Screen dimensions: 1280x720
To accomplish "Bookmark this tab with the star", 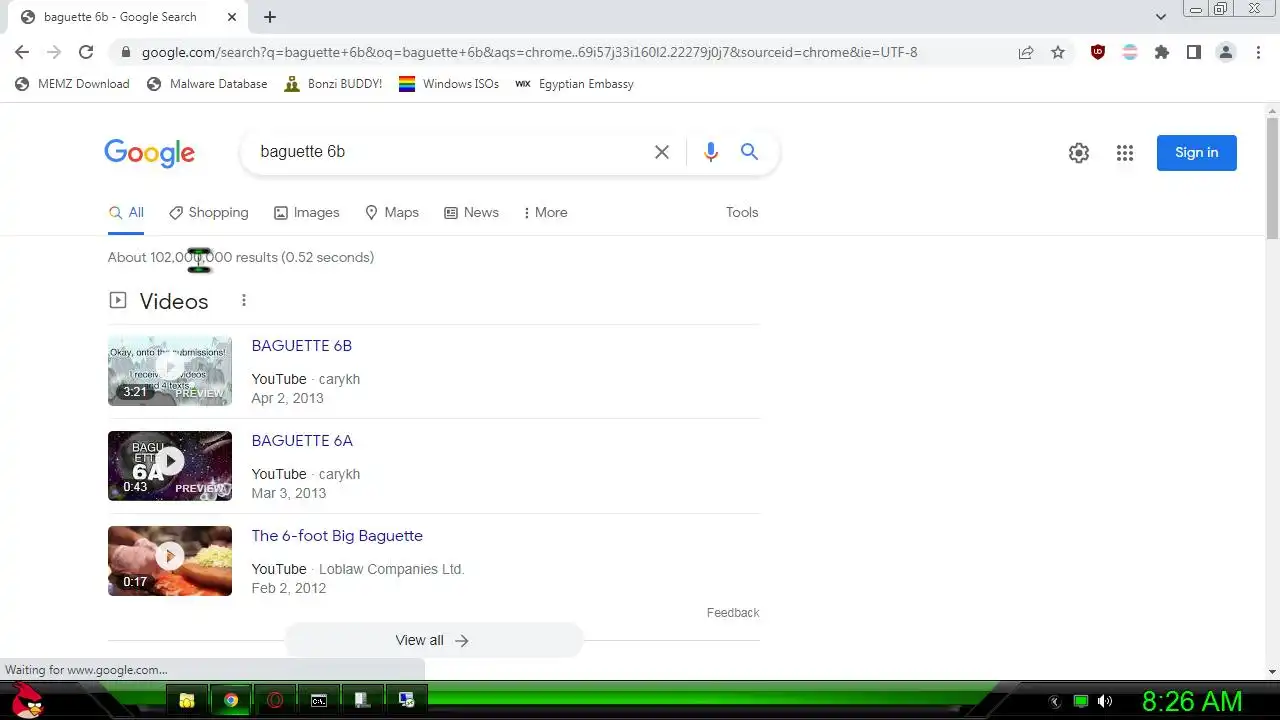I will (1058, 52).
